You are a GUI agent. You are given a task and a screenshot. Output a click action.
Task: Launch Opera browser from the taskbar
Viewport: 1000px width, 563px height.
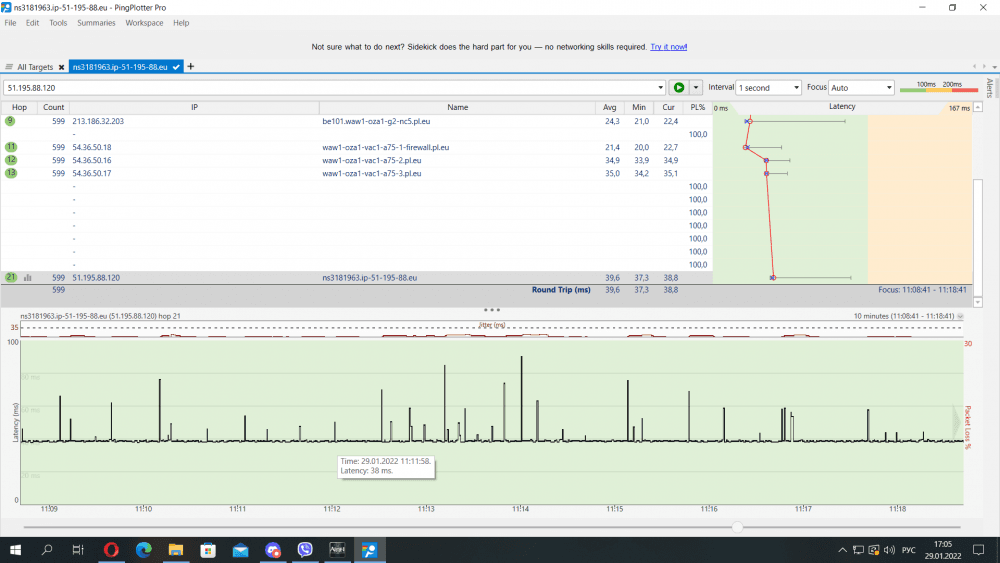tap(111, 550)
